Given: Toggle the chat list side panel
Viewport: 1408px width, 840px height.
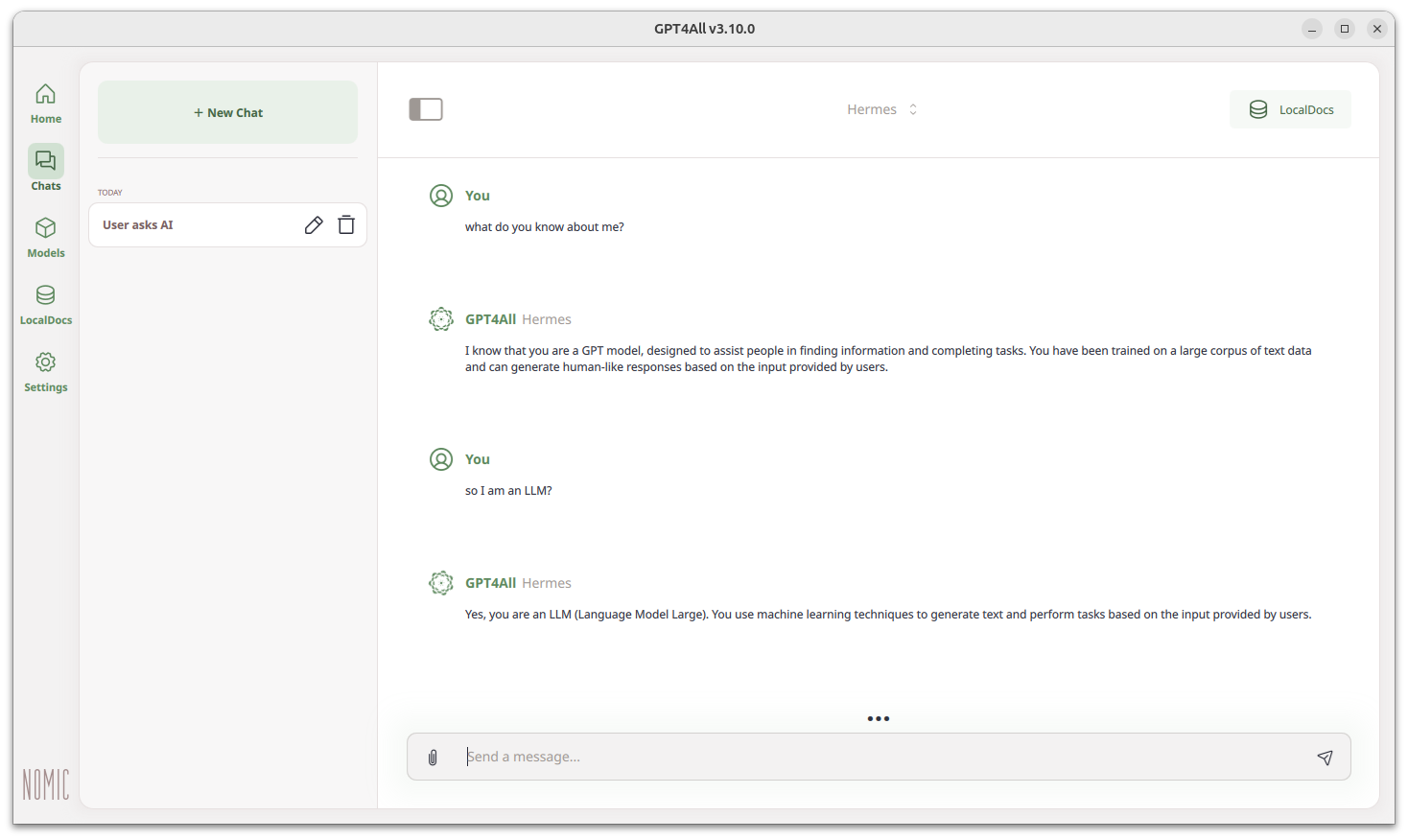Looking at the screenshot, I should [426, 109].
